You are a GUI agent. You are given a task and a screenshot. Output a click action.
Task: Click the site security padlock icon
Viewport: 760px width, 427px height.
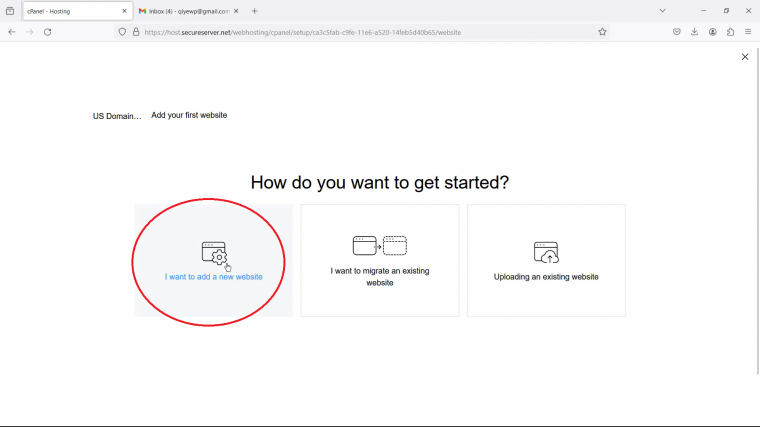[x=136, y=32]
